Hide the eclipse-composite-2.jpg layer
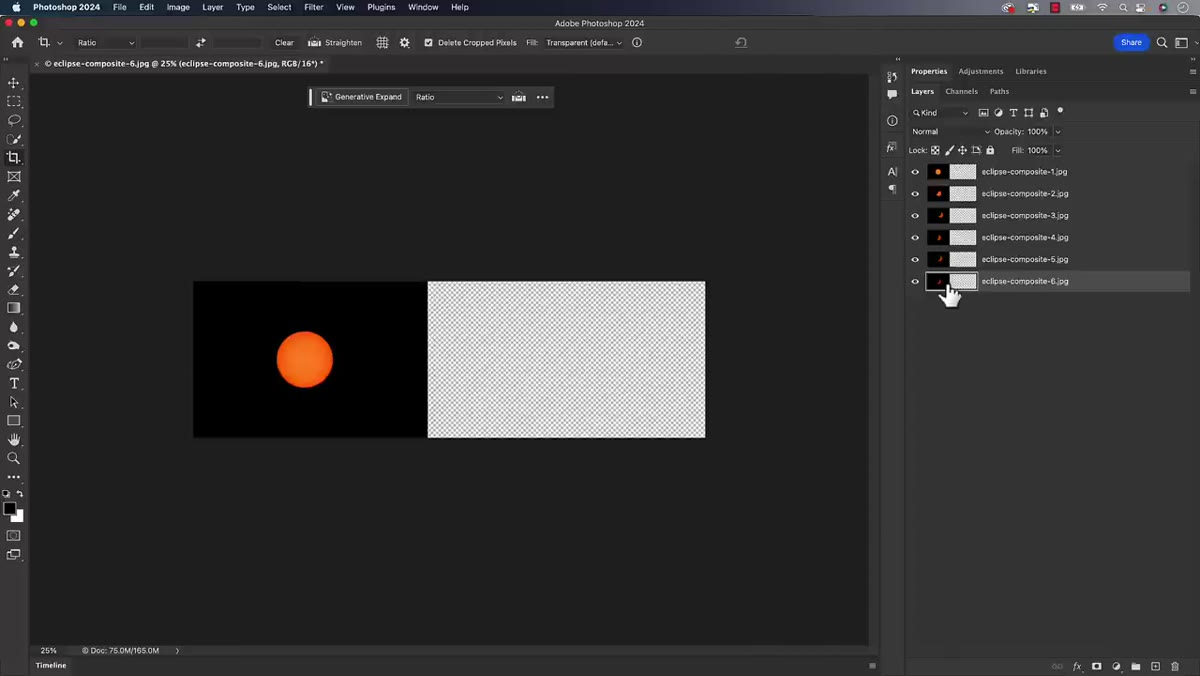 pyautogui.click(x=915, y=194)
